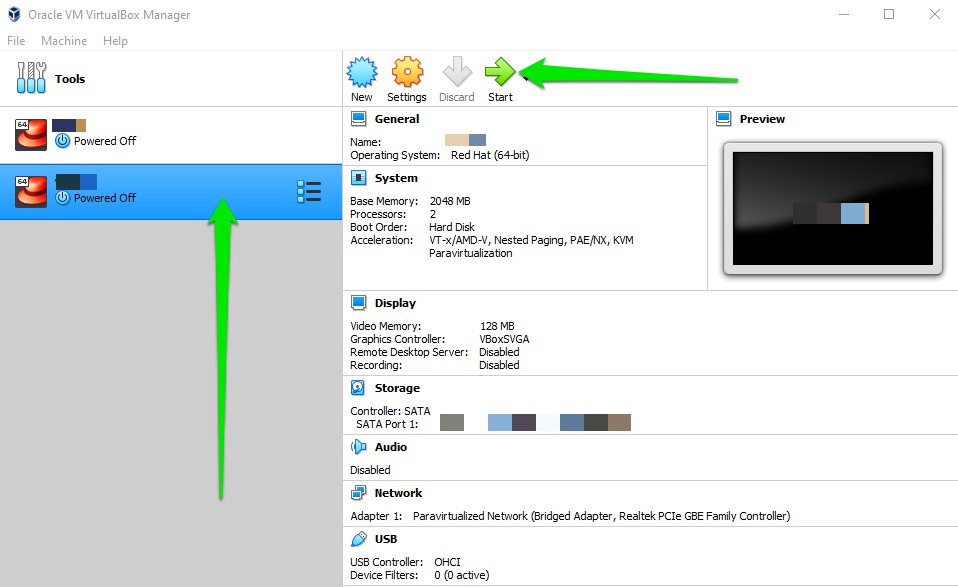958x587 pixels.
Task: Open the Settings gear icon
Action: click(407, 73)
